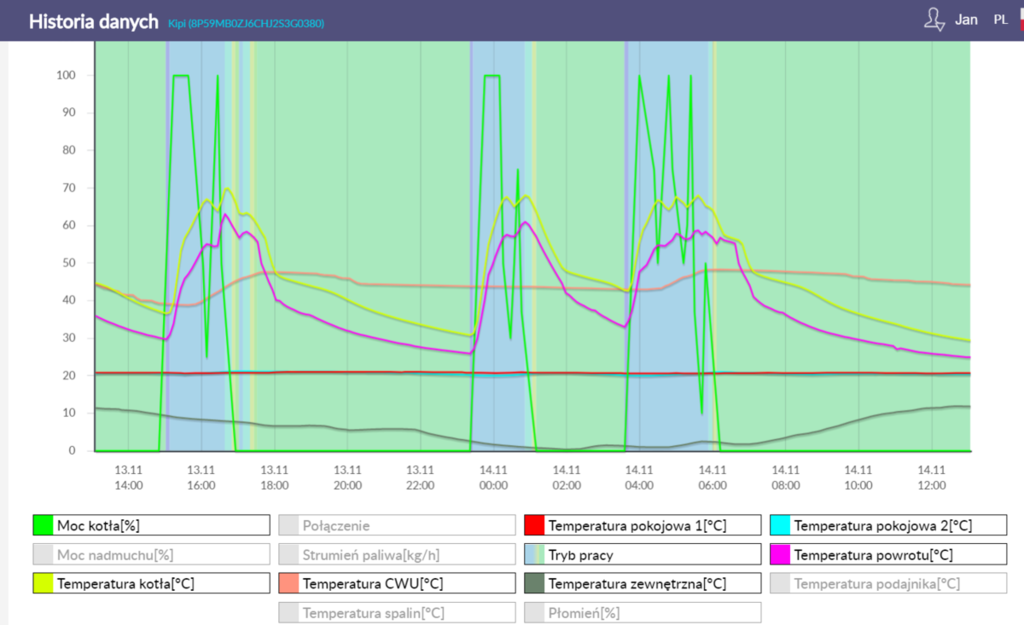
Task: Click the Kipi device identifier link
Action: click(x=246, y=23)
